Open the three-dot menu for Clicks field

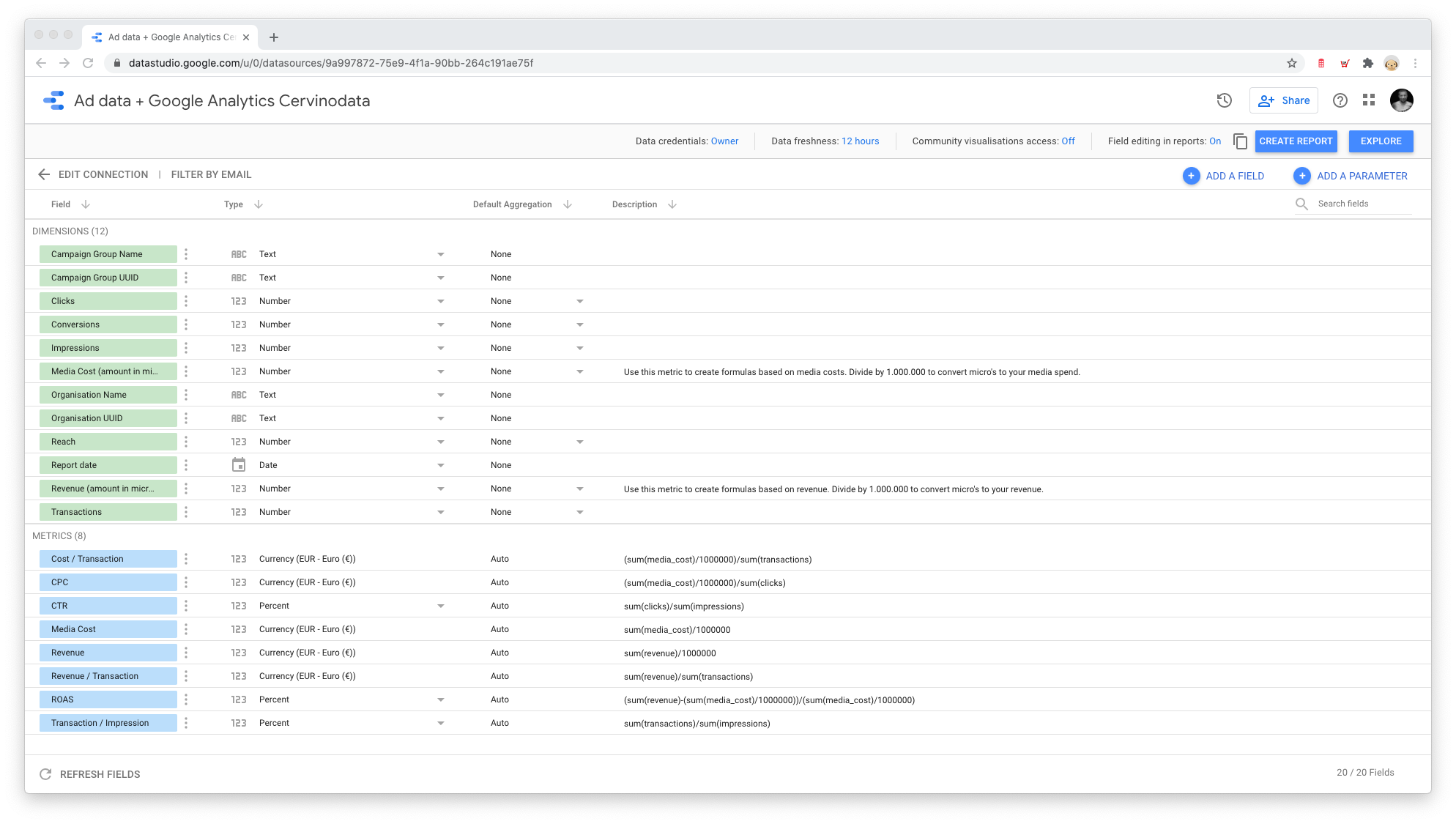tap(186, 301)
